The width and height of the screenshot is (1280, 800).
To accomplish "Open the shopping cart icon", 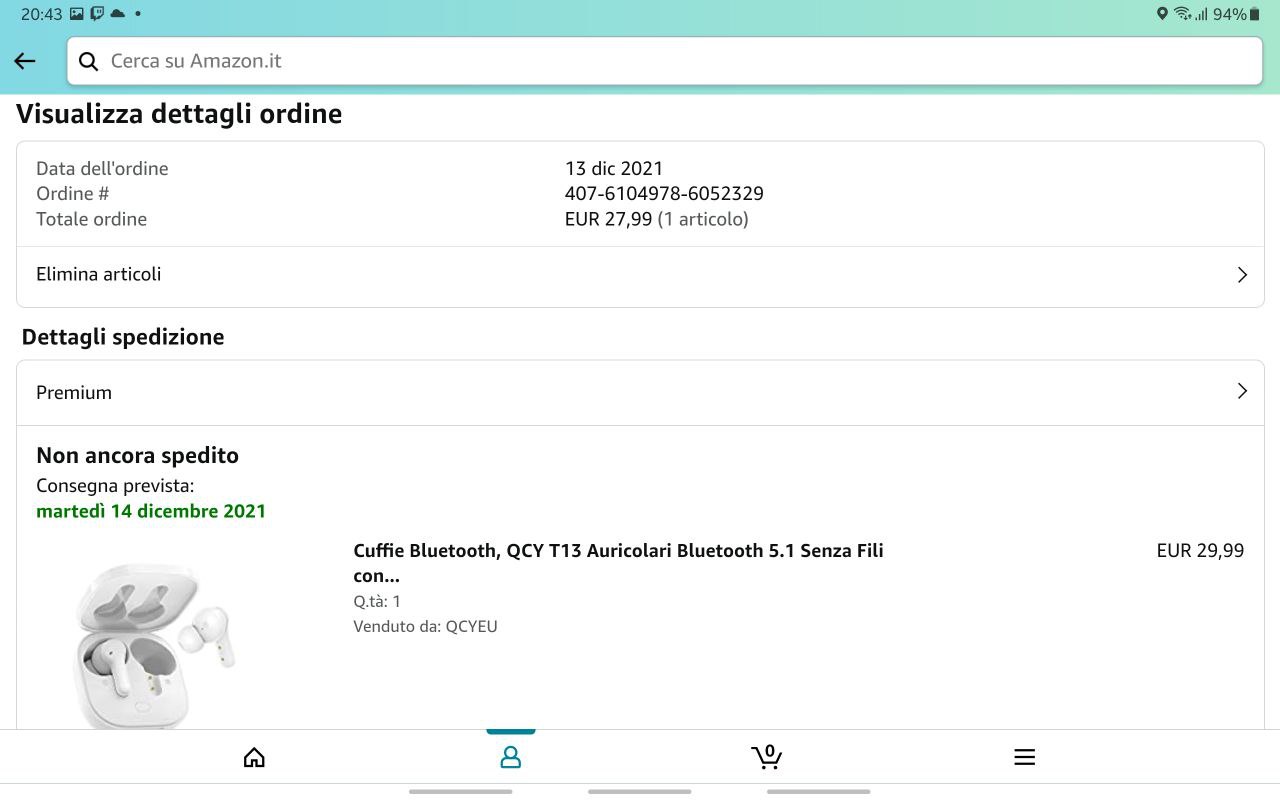I will coord(767,757).
